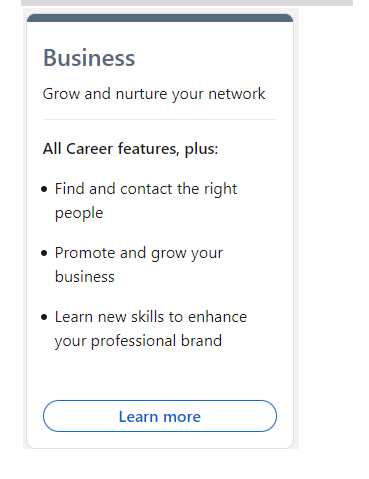This screenshot has height=479, width=369.
Task: Click the dark slate bar atop Business card
Action: pos(160,18)
